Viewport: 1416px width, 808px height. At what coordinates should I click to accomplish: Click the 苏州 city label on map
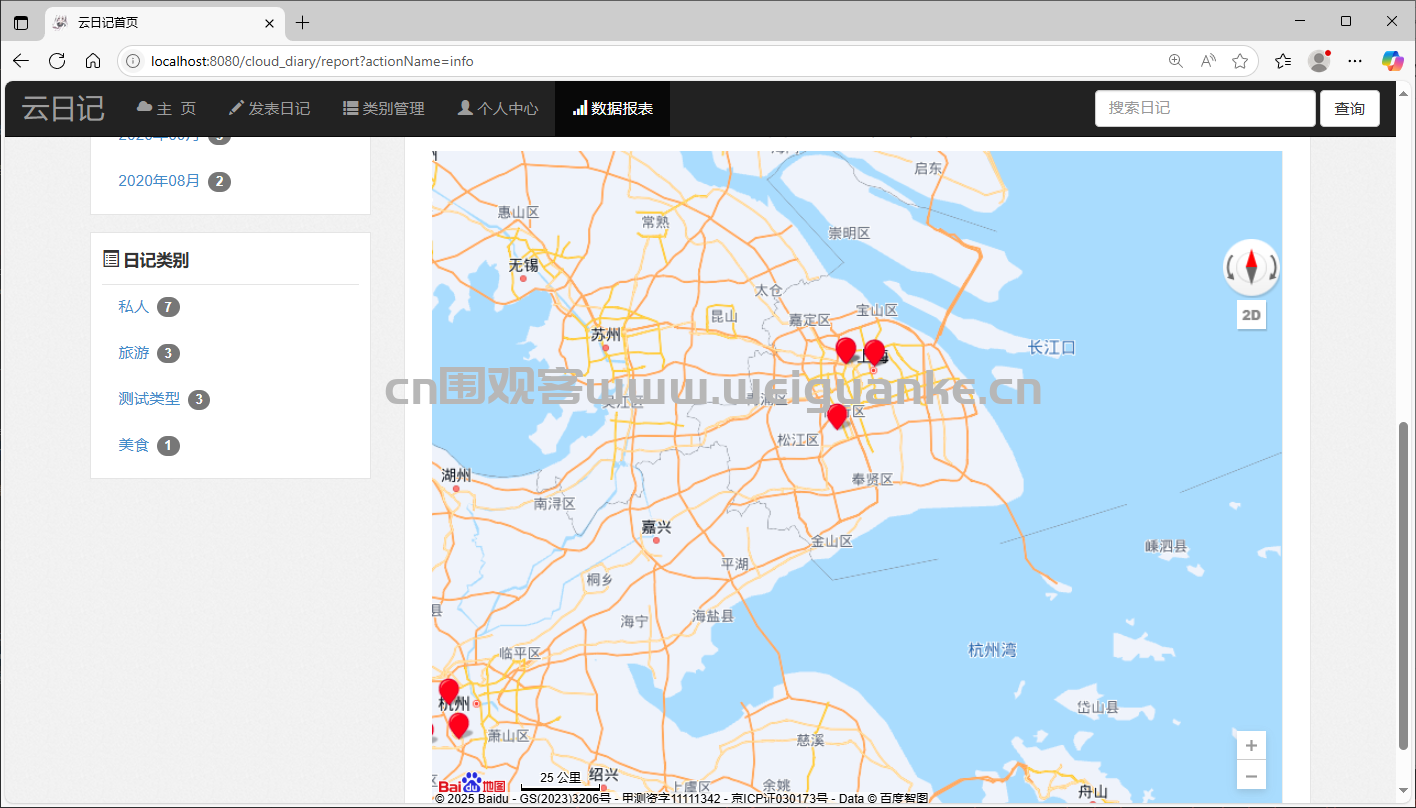605,334
